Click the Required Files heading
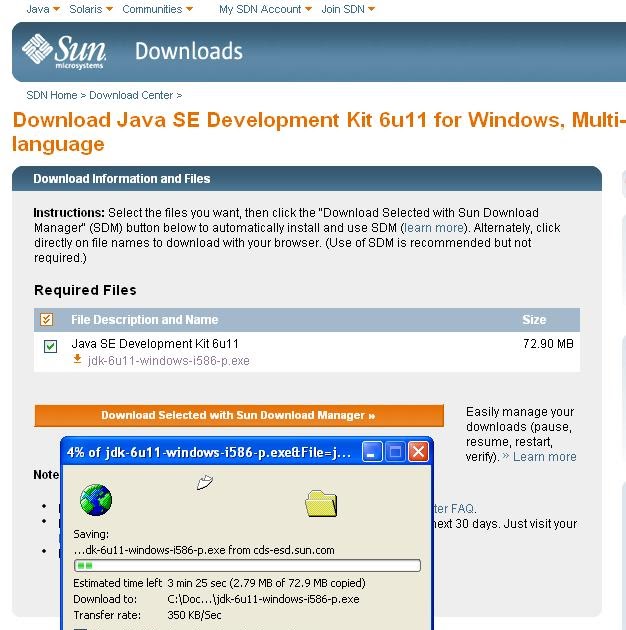Screen dimensions: 626x630 (85, 290)
